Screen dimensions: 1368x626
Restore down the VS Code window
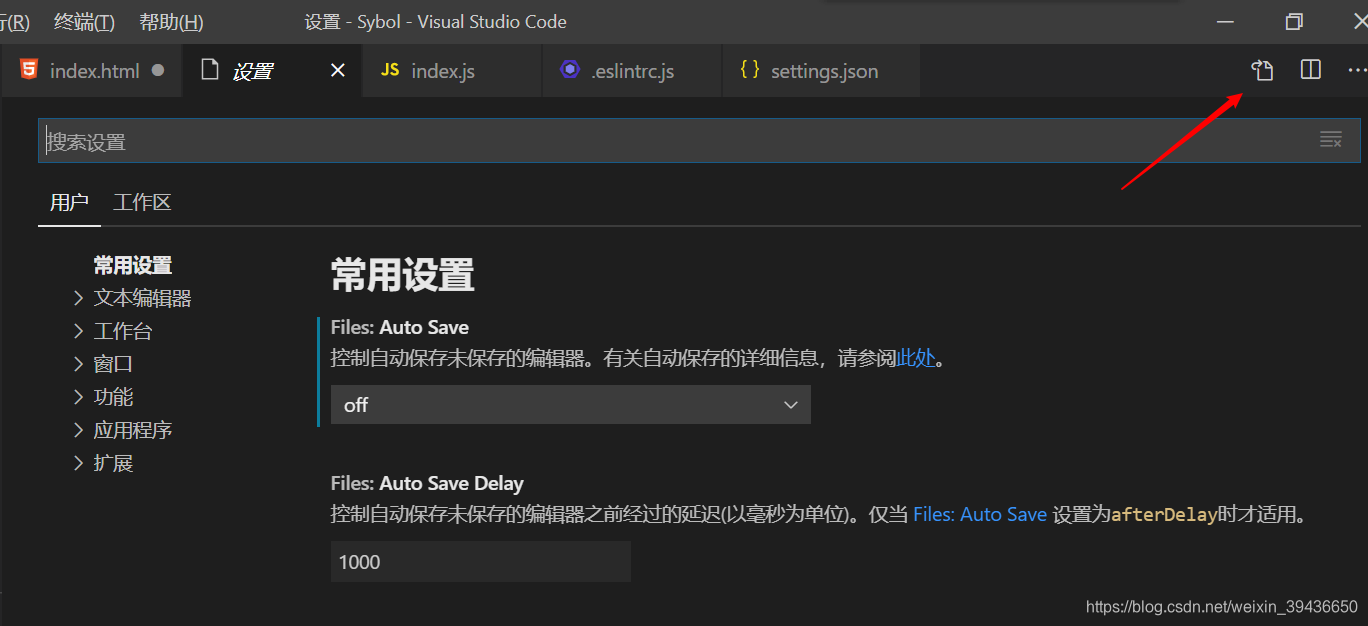click(1294, 21)
